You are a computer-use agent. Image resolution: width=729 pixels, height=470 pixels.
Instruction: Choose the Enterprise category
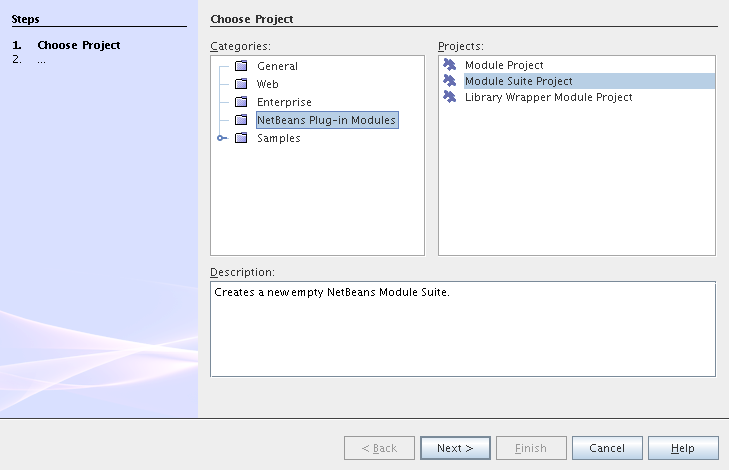[284, 102]
